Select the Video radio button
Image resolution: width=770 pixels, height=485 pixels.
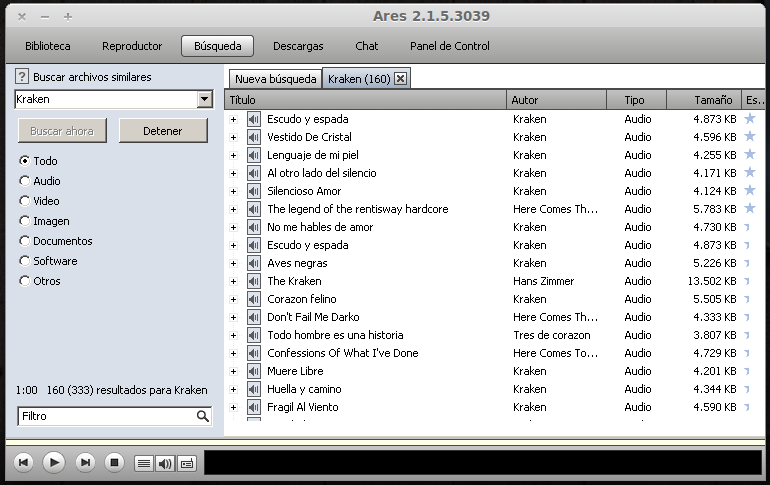coord(25,201)
